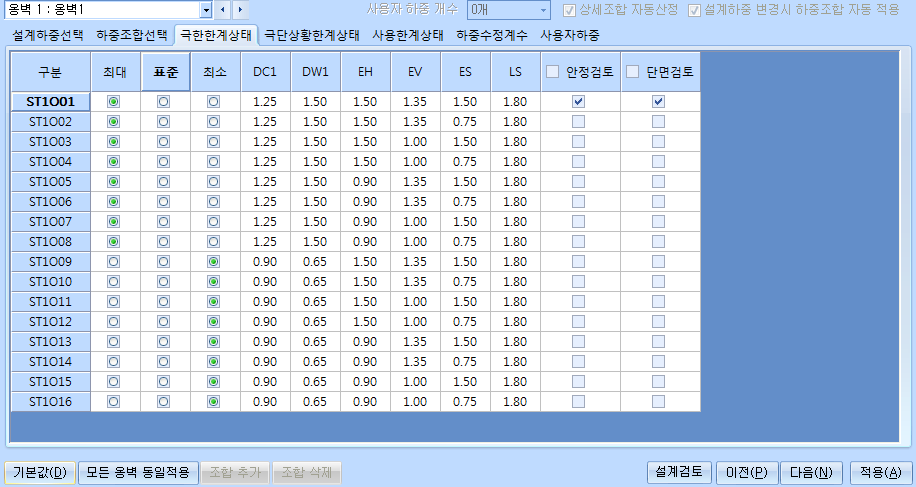Click the 최소 column header
The image size is (916, 487).
[x=216, y=72]
